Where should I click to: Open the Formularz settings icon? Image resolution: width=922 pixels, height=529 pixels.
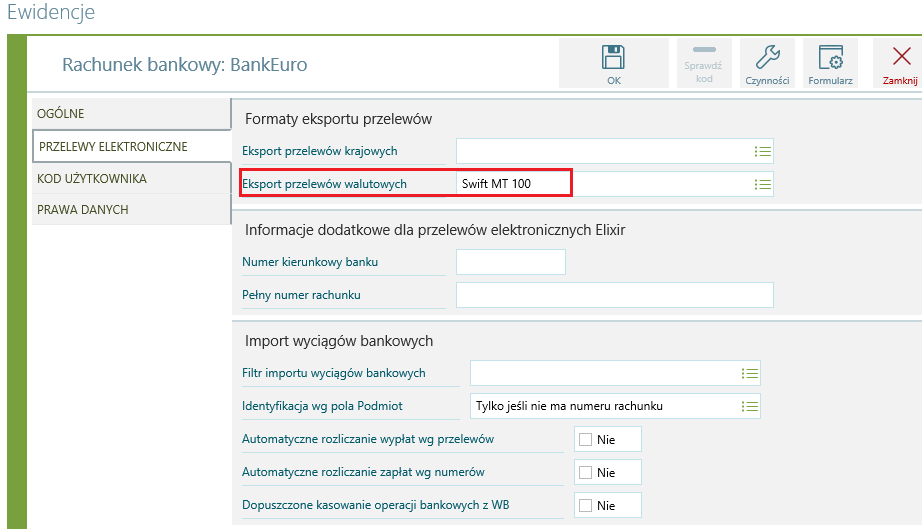click(x=830, y=63)
